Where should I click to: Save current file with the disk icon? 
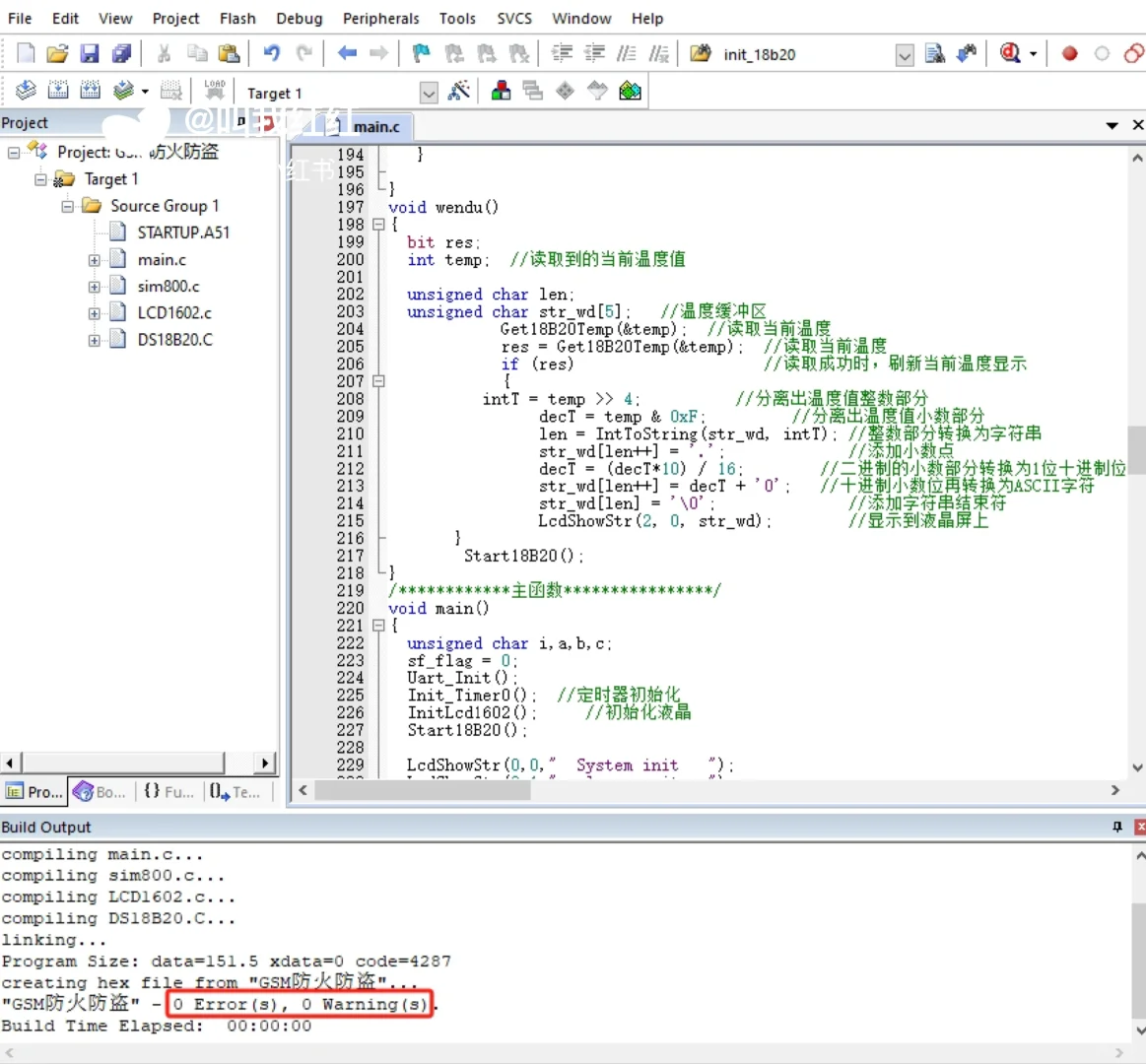89,53
